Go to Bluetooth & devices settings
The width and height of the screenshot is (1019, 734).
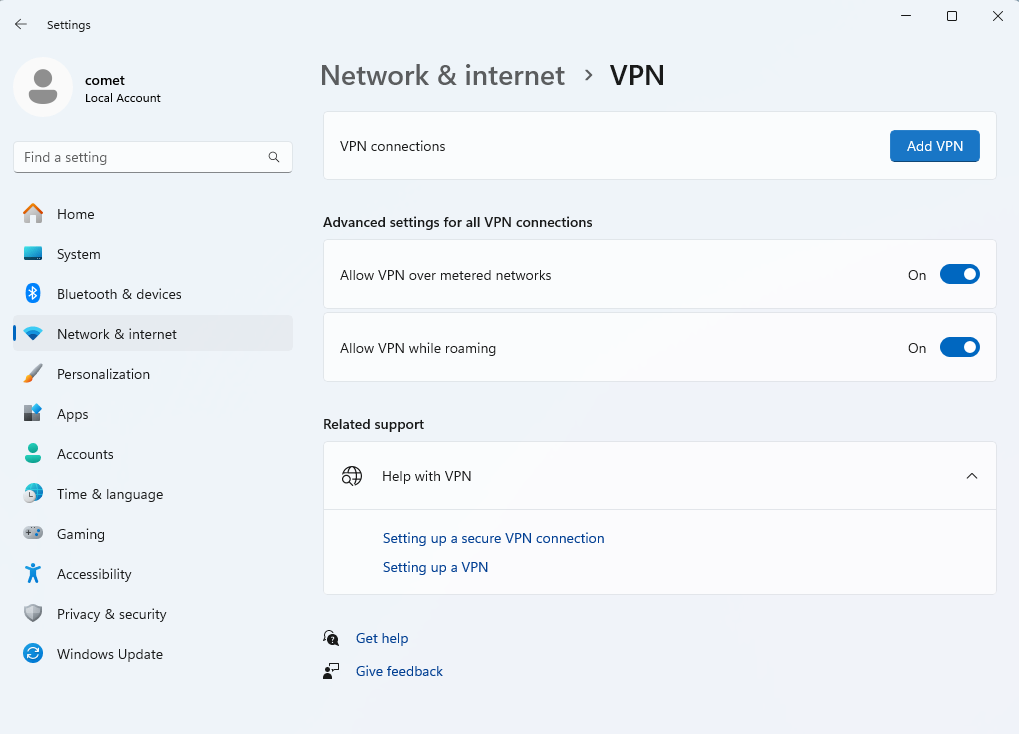click(x=153, y=294)
